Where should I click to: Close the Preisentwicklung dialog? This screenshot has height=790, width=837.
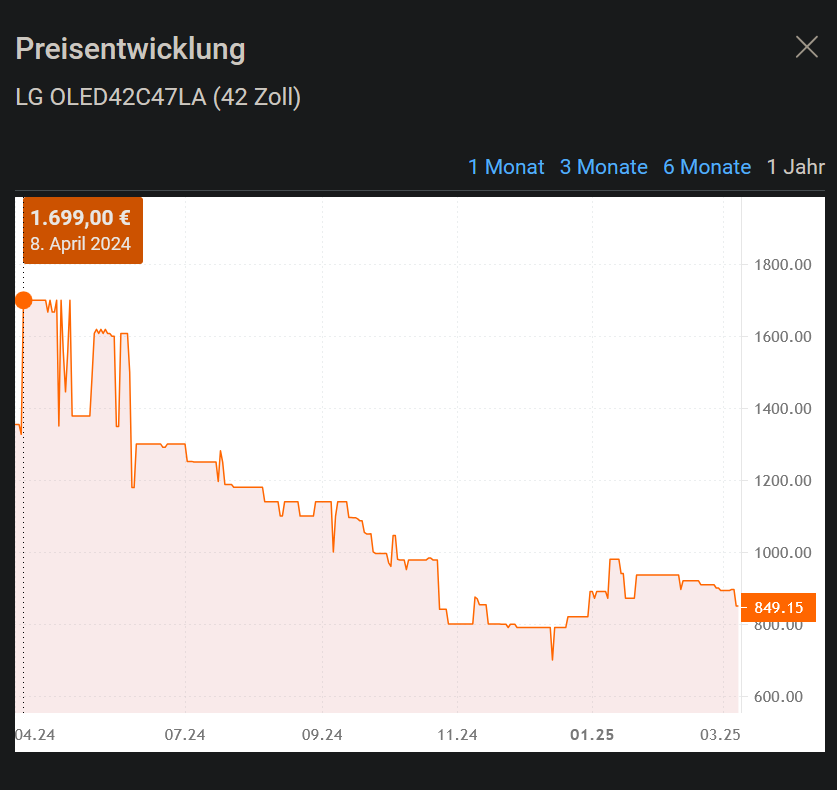click(807, 47)
